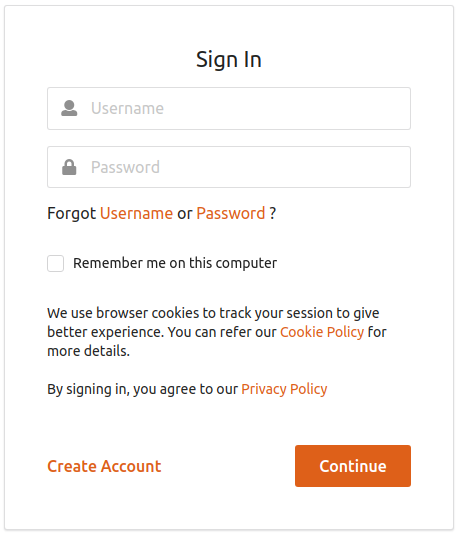Click the 'more details.' text line

[89, 351]
